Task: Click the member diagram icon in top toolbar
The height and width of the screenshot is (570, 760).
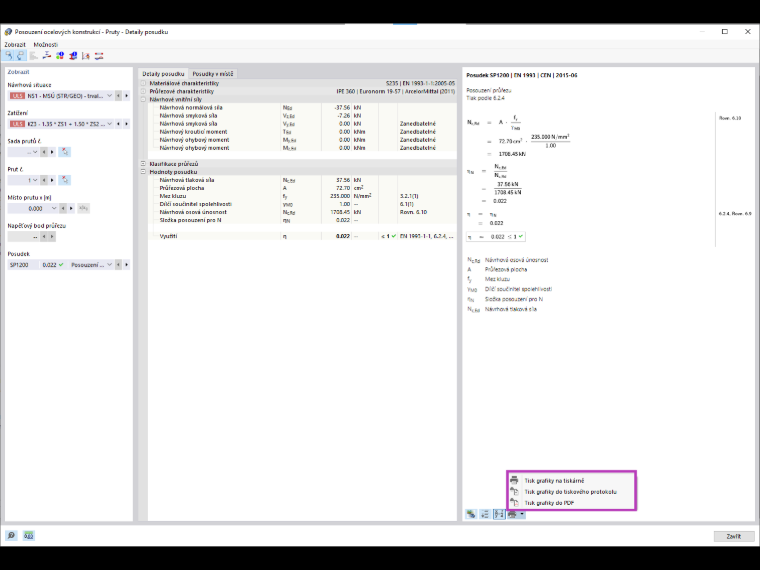Action: 47,56
